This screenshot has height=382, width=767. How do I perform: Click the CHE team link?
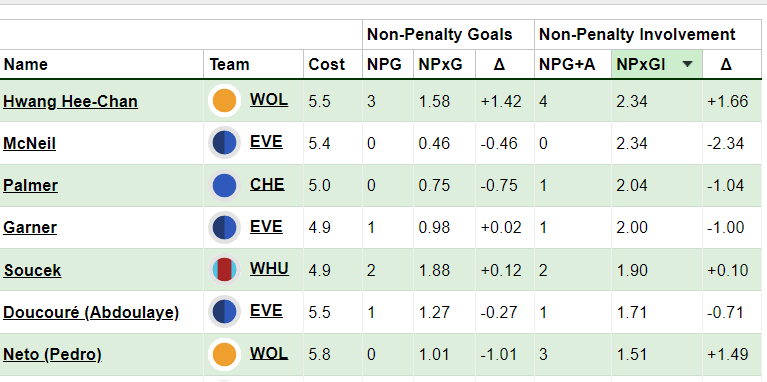267,184
